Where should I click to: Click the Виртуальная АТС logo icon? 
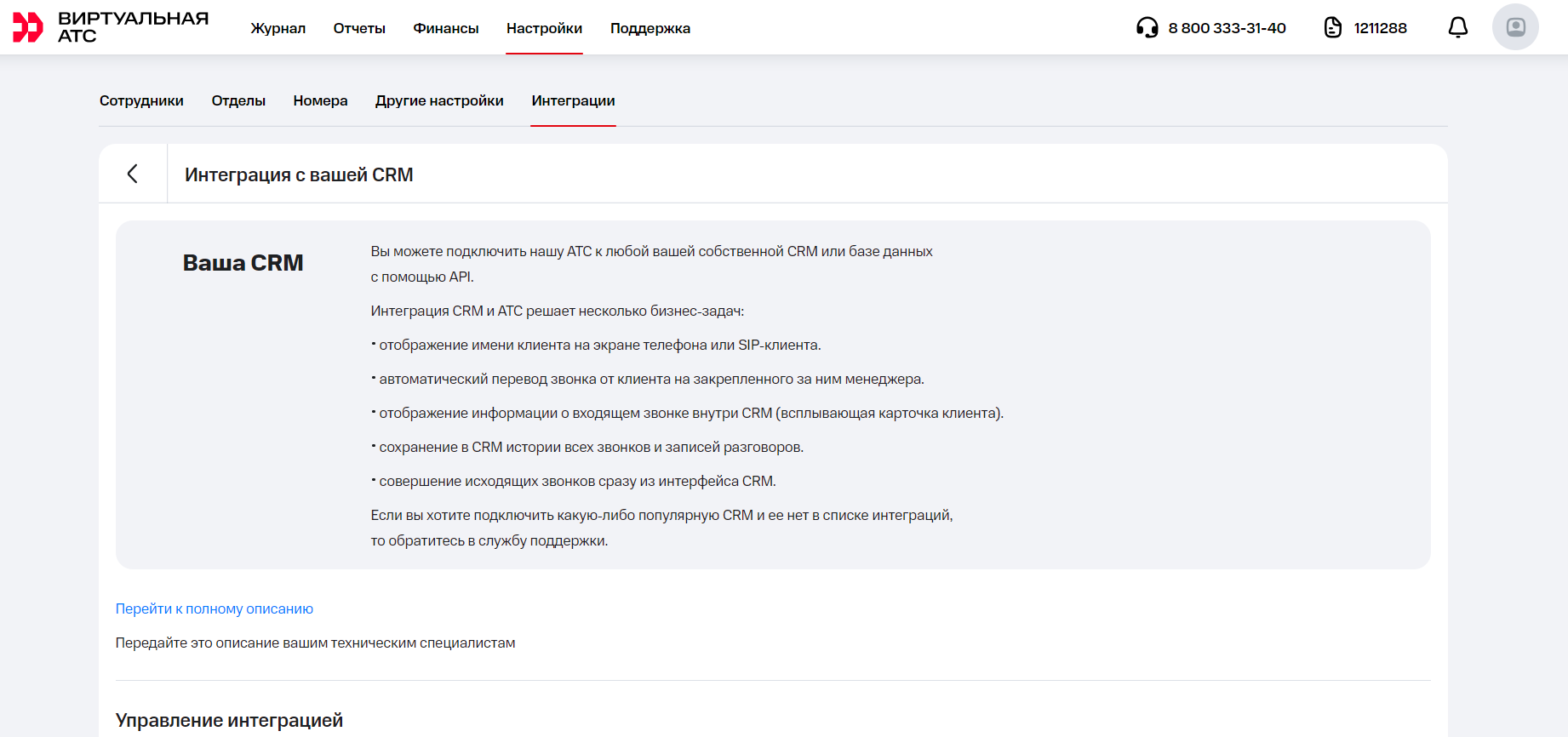click(27, 27)
